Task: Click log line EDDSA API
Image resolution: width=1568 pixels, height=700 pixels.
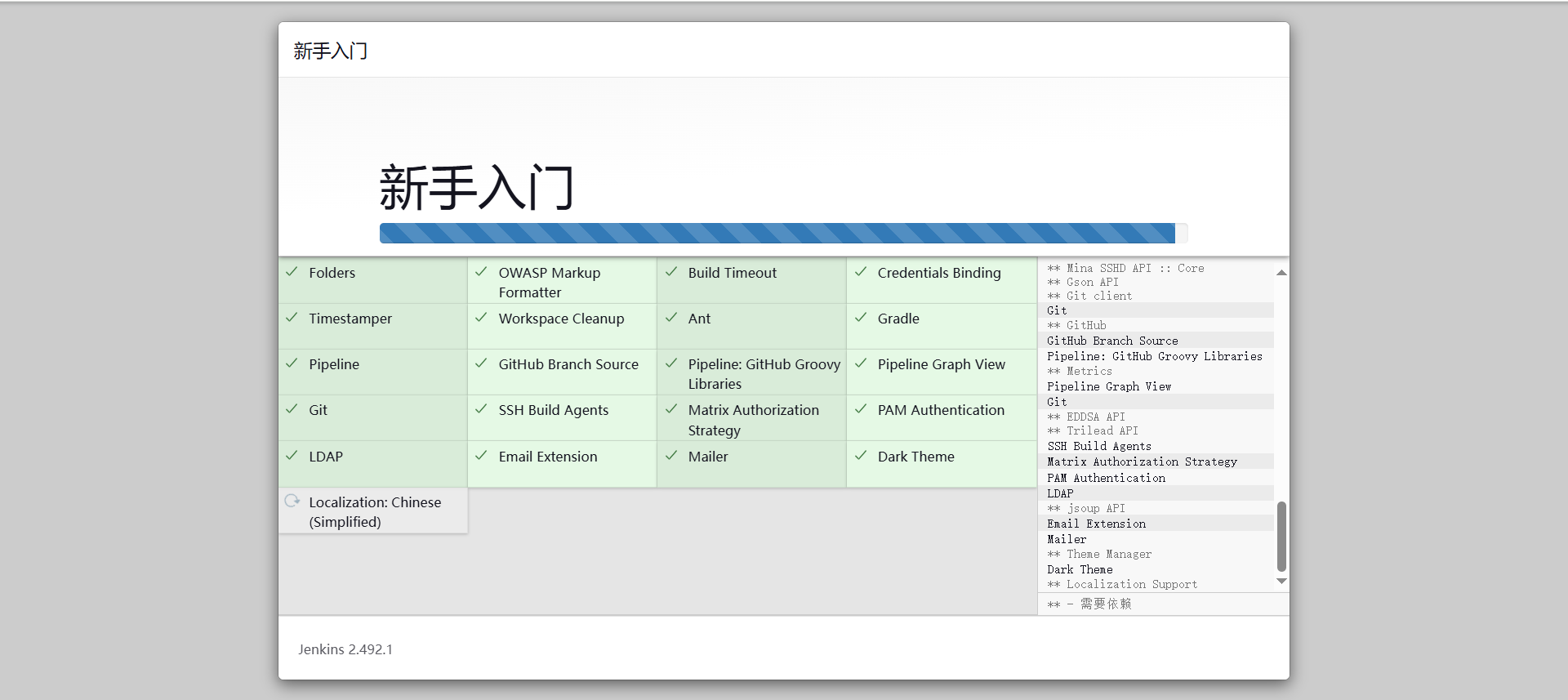Action: [1086, 417]
